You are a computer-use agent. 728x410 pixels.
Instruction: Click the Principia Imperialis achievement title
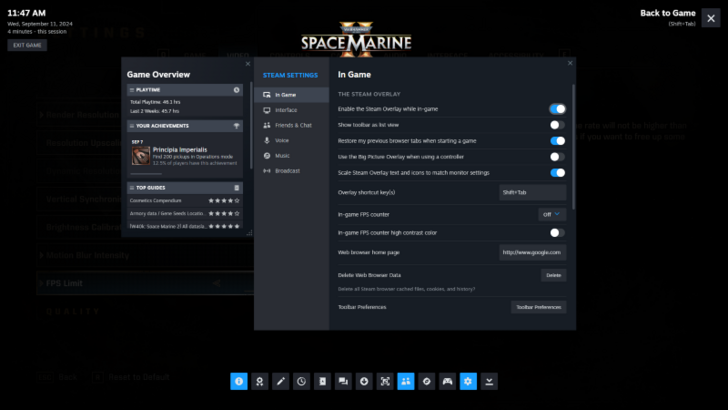(x=180, y=150)
